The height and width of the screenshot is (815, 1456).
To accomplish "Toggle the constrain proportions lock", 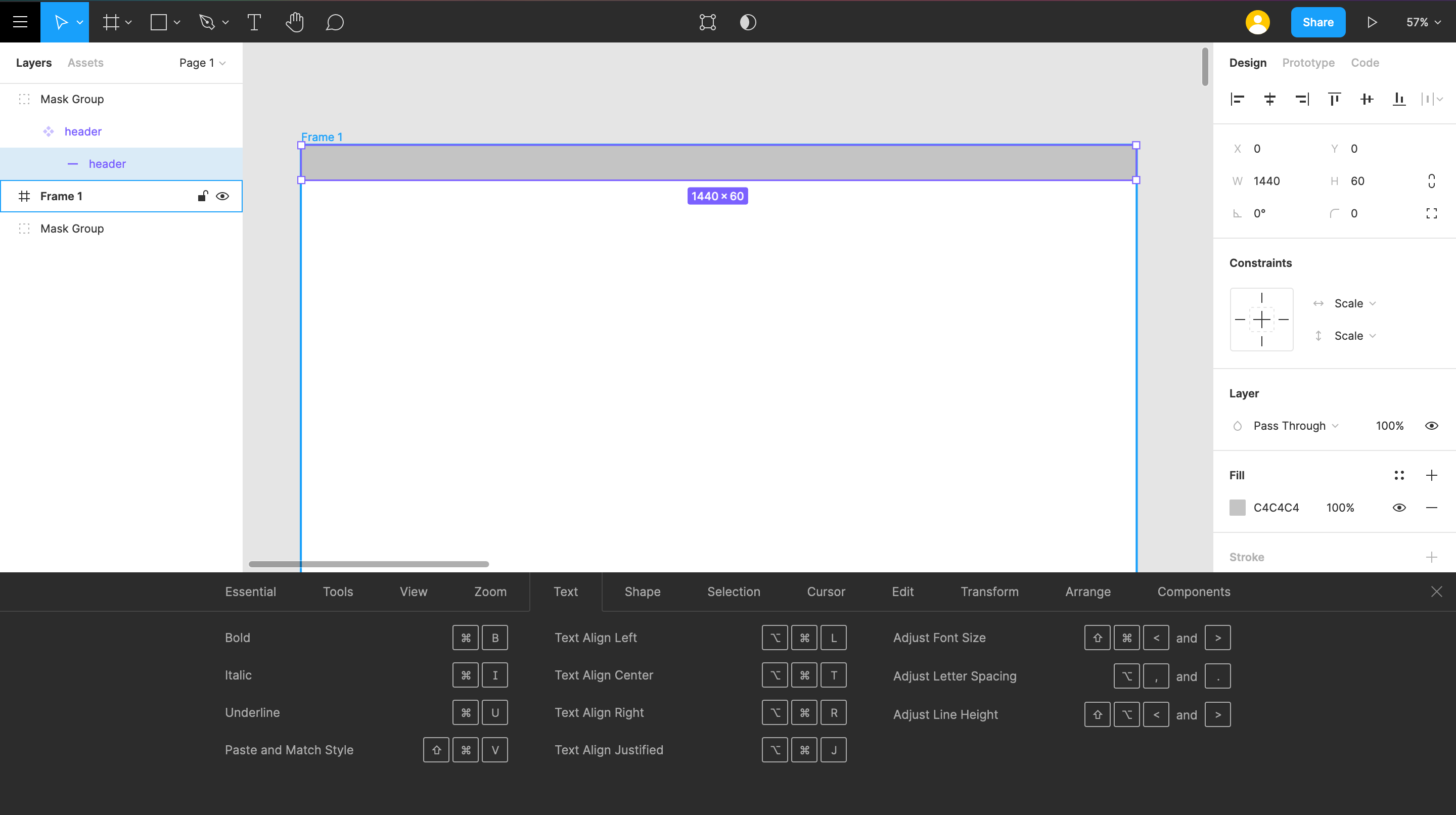I will 1431,181.
